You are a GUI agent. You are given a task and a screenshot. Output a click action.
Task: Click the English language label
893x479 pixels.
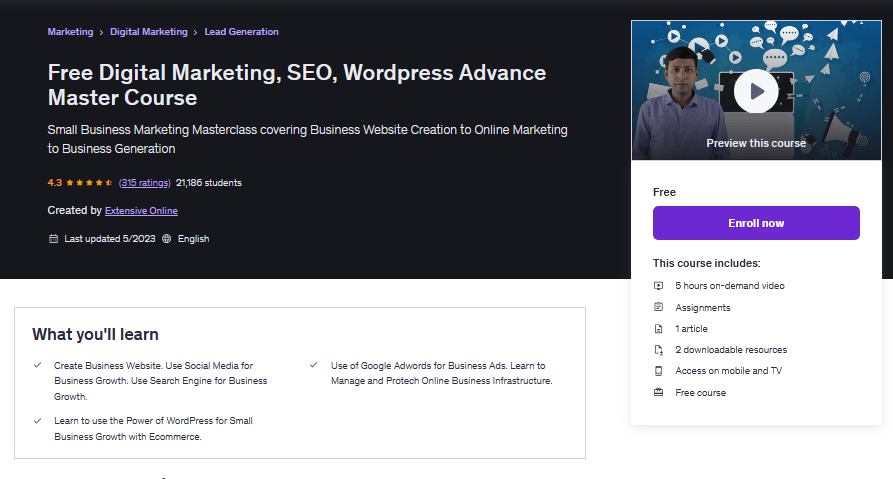click(193, 239)
